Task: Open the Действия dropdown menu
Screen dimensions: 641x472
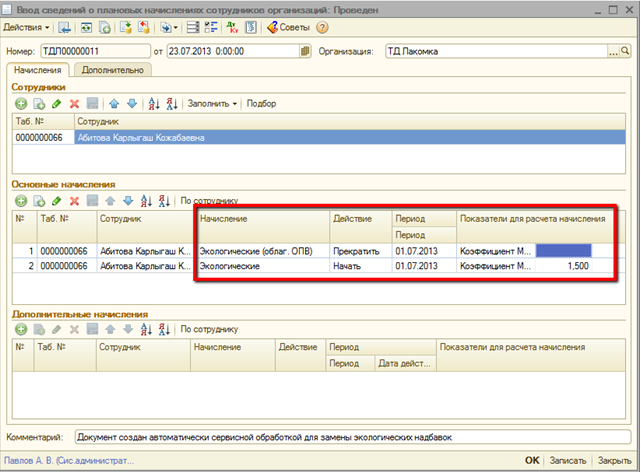Action: point(27,27)
